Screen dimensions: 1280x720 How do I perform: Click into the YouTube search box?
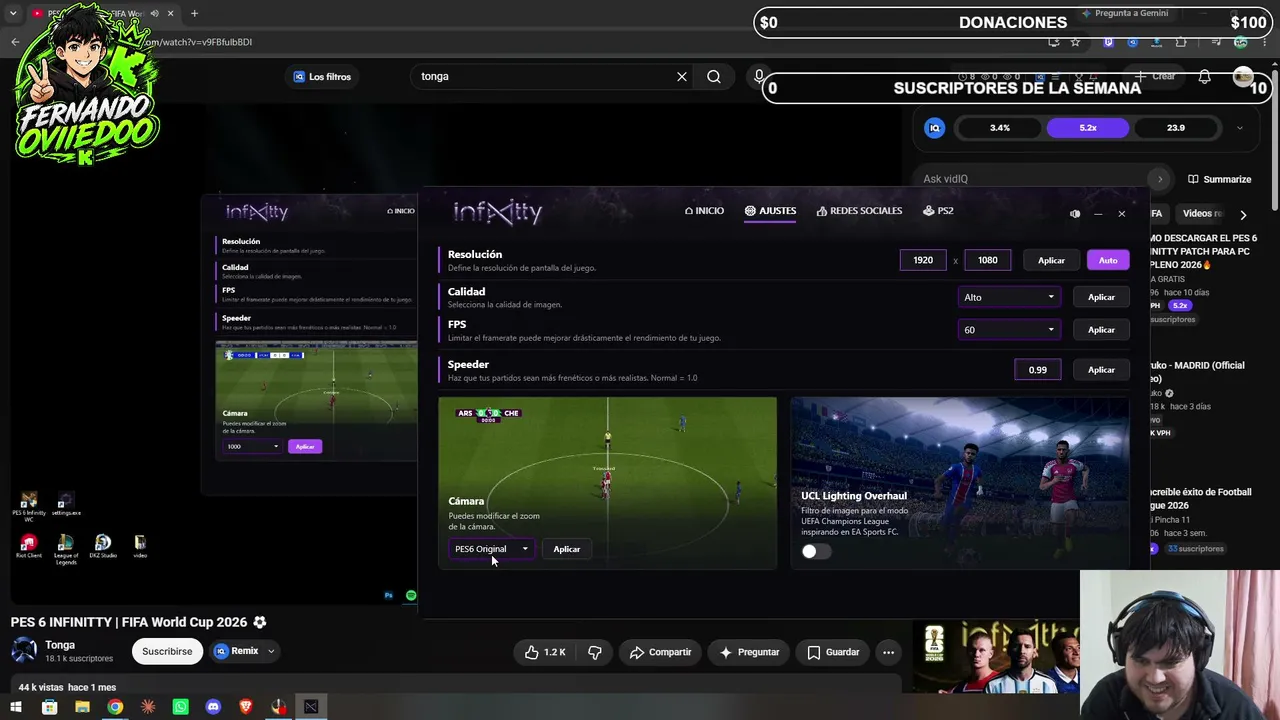tap(545, 77)
